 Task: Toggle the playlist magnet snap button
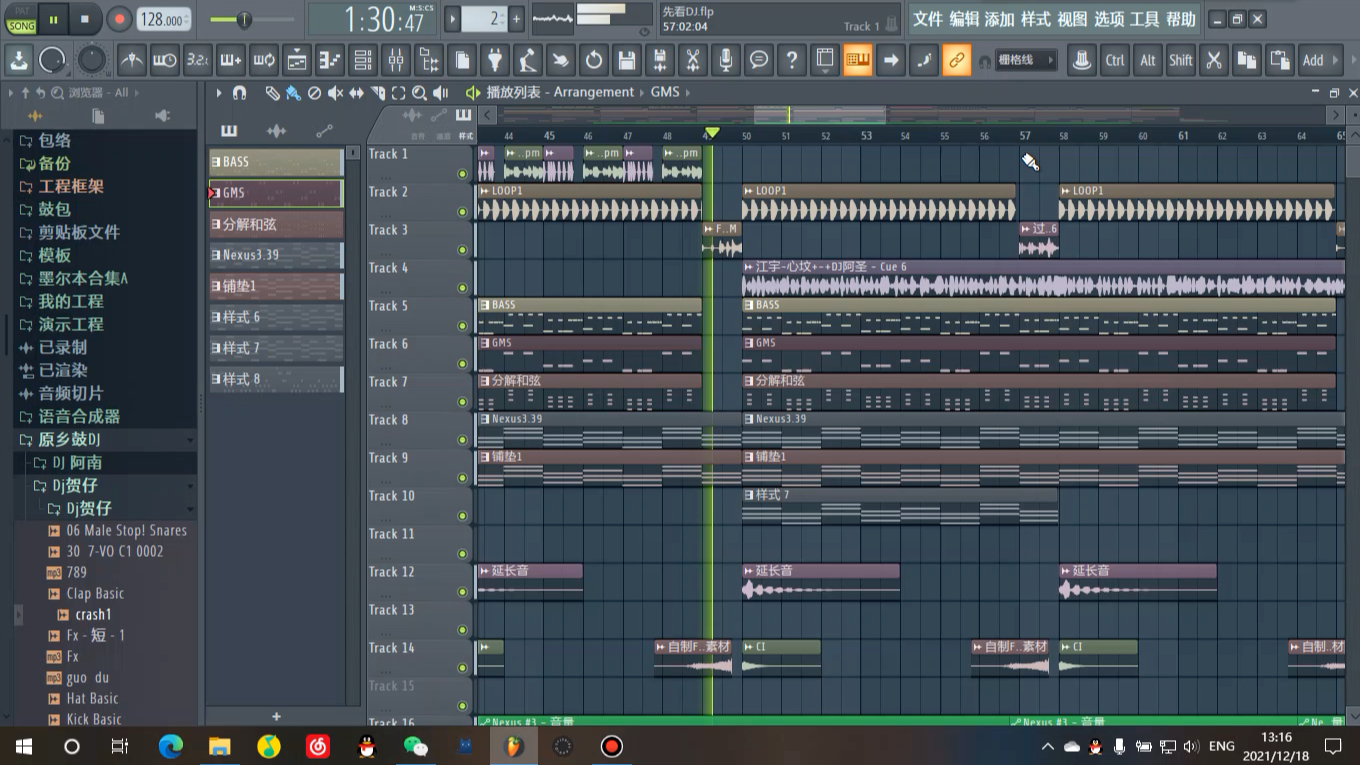pos(239,93)
